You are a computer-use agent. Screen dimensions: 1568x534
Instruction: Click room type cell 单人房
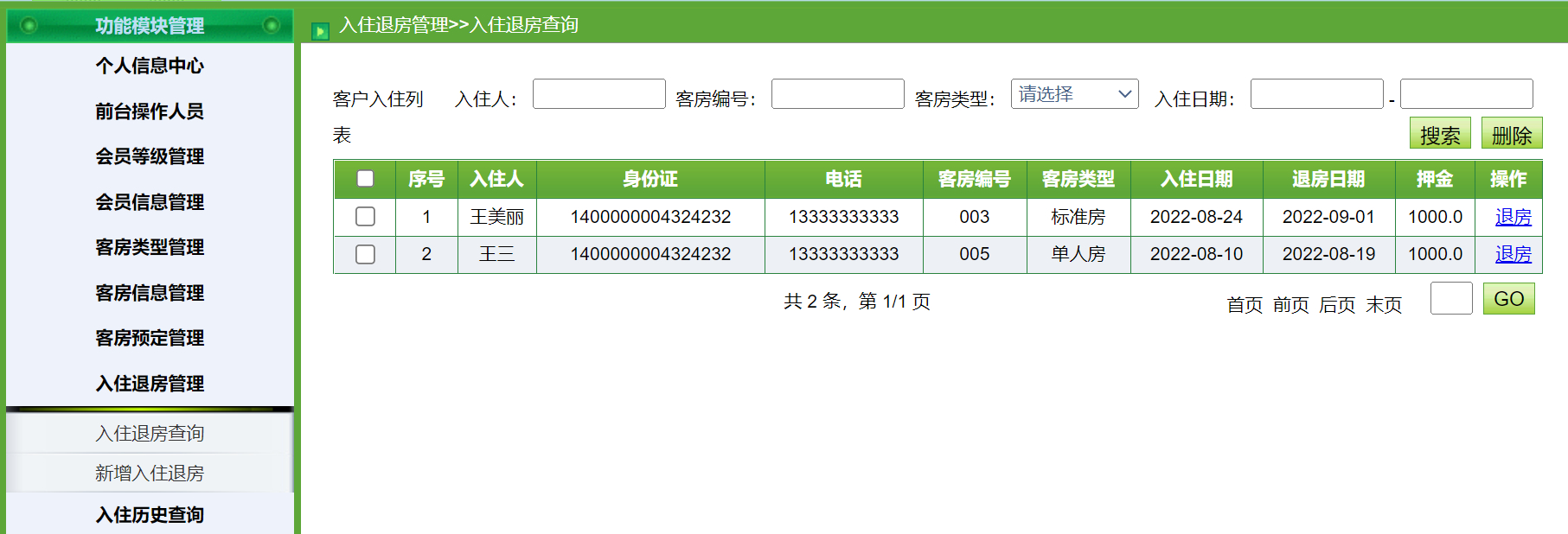[x=1078, y=254]
